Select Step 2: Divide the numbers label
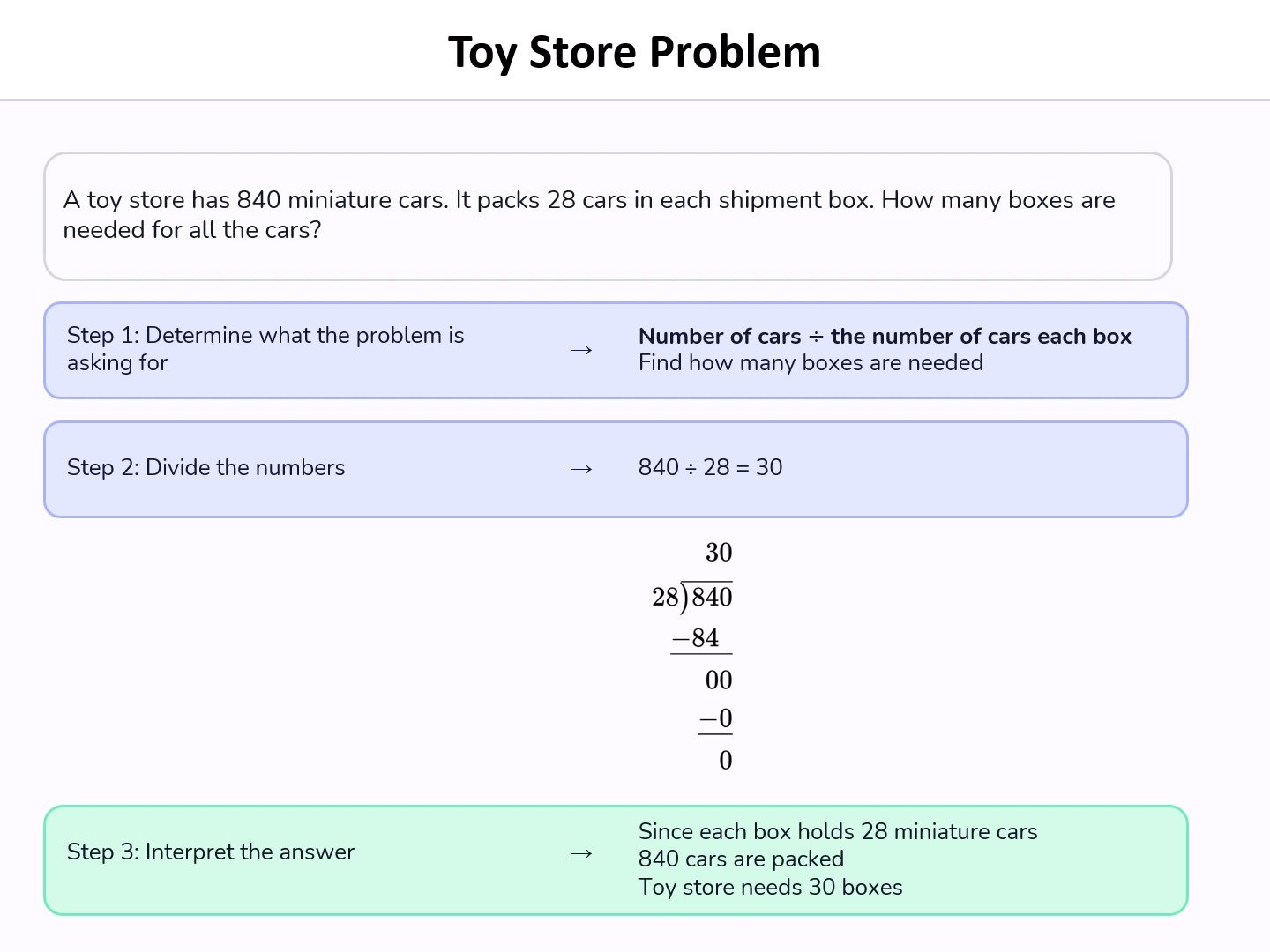Screen dimensions: 1270x952 (206, 467)
